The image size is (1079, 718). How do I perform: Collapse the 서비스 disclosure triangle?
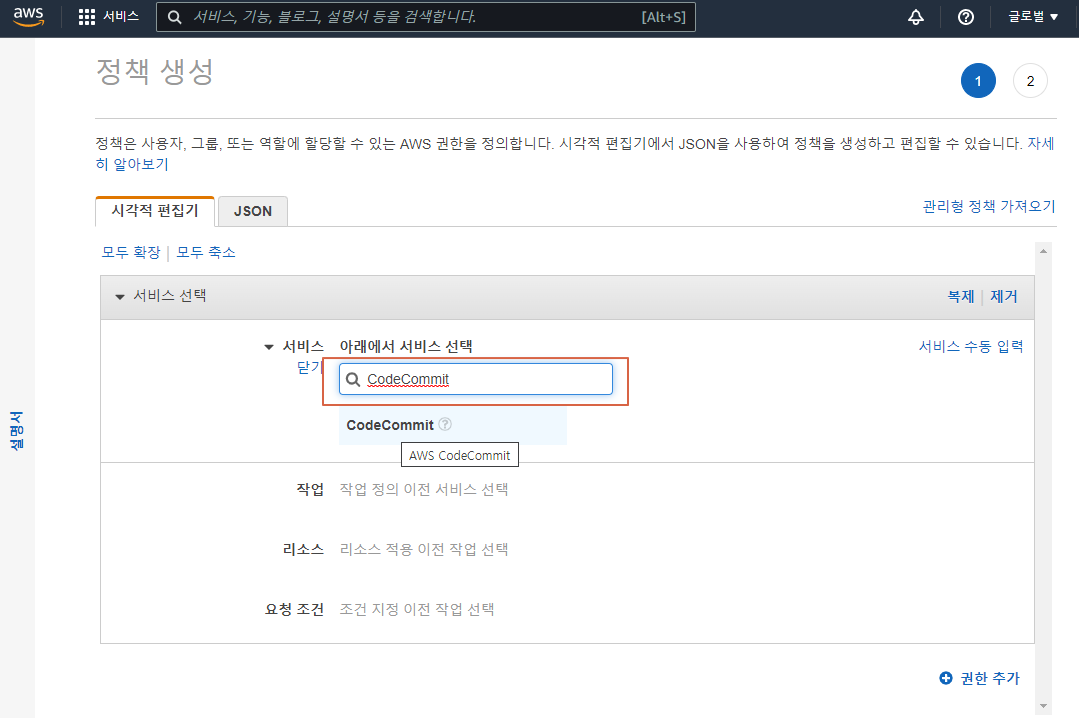(269, 347)
